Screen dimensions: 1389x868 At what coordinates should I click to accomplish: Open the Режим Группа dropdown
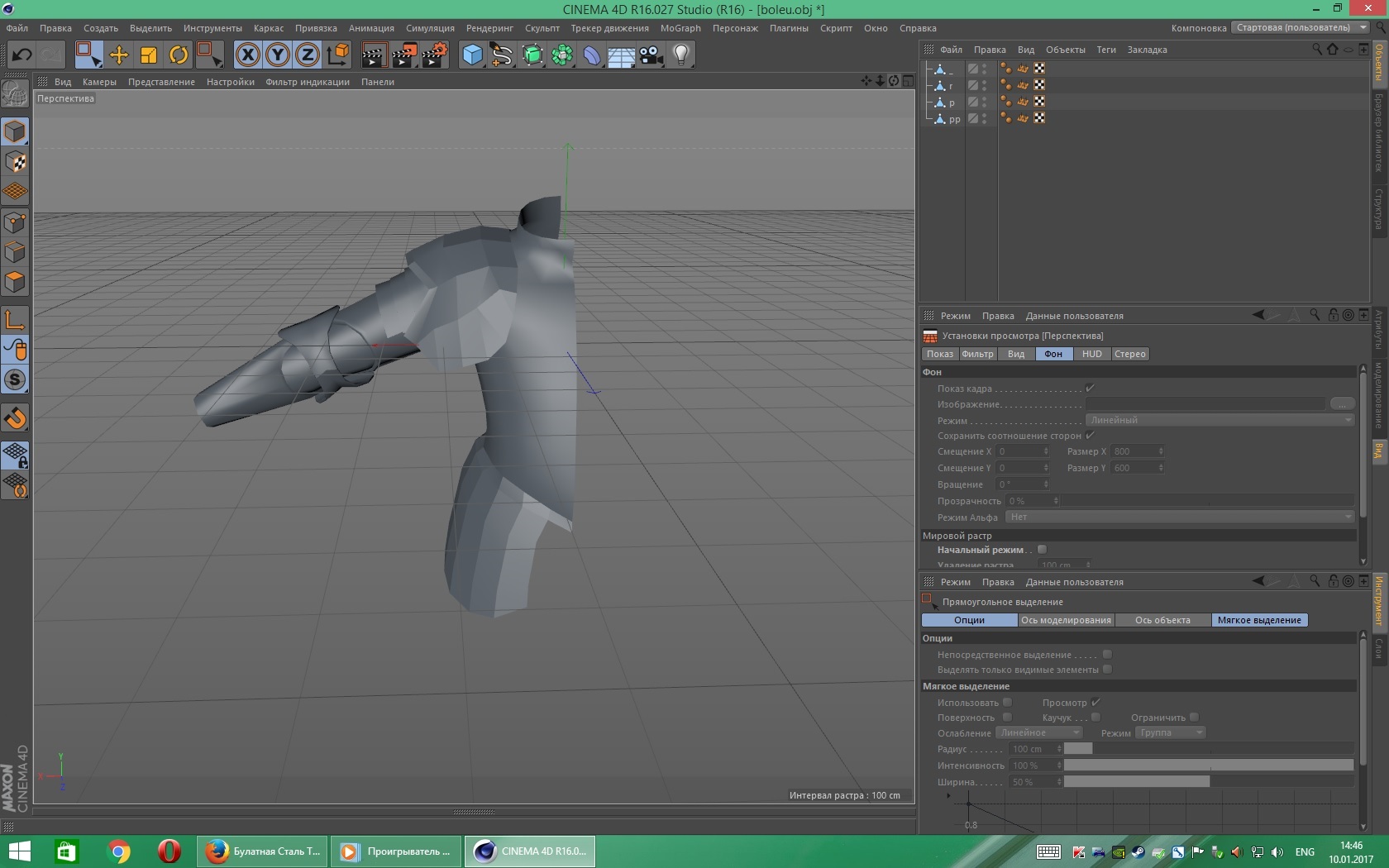tap(1171, 732)
